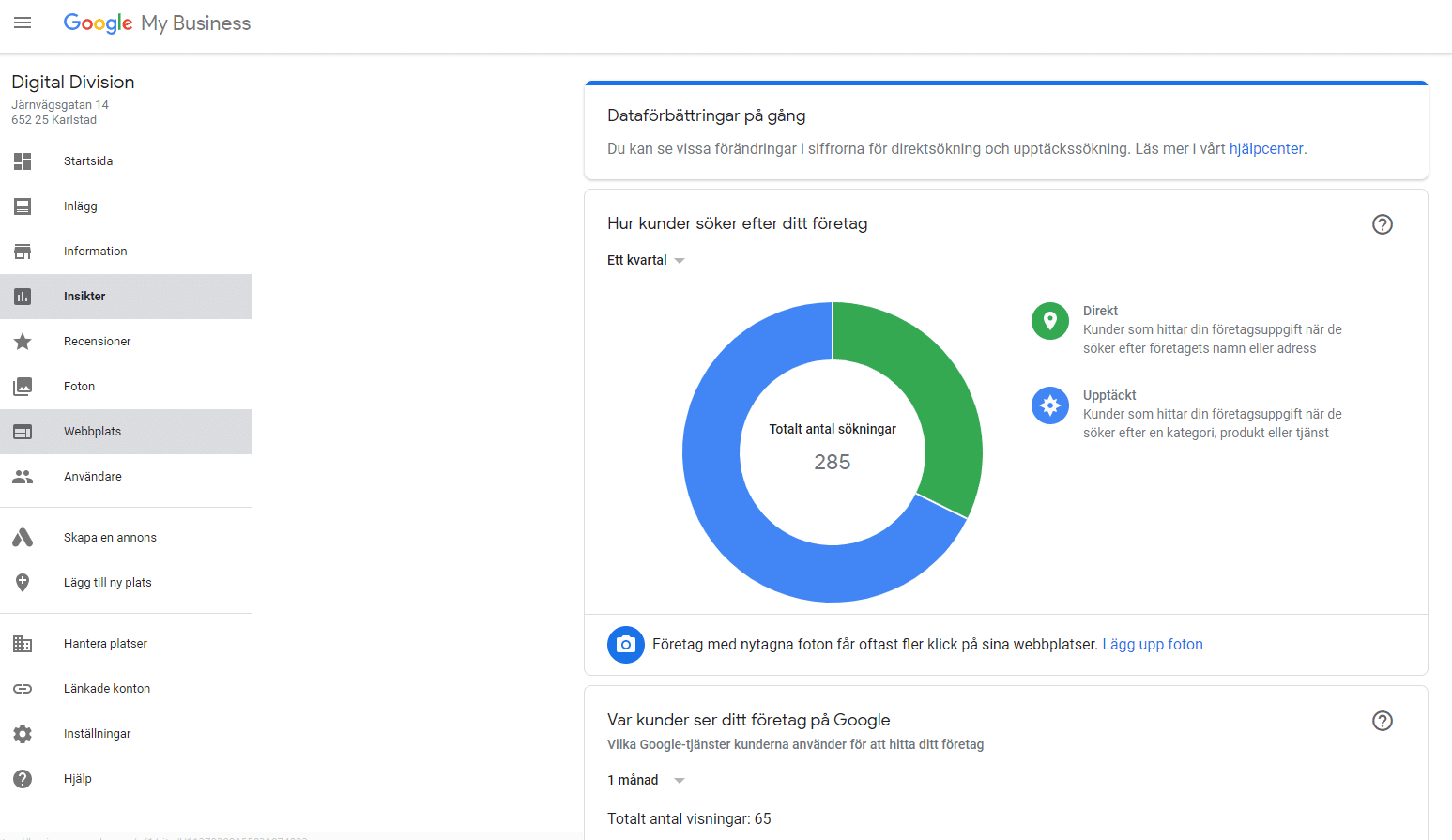Click the Google My Business logo
Screen dimensions: 1452x840
pos(157,23)
